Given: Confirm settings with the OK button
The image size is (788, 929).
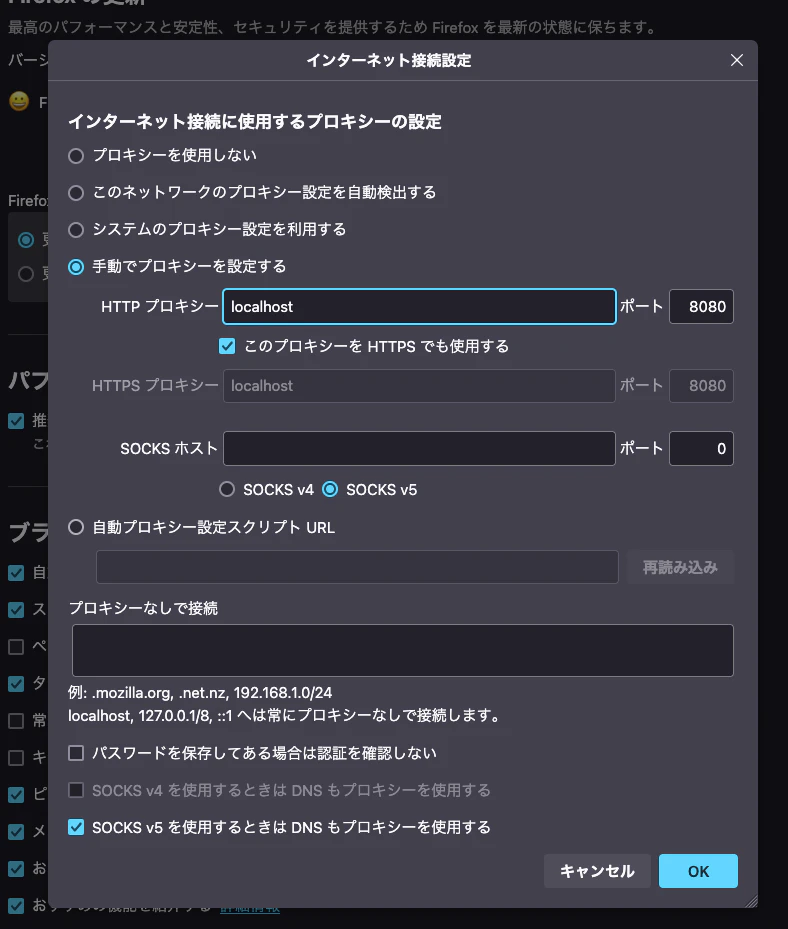Looking at the screenshot, I should (x=698, y=871).
